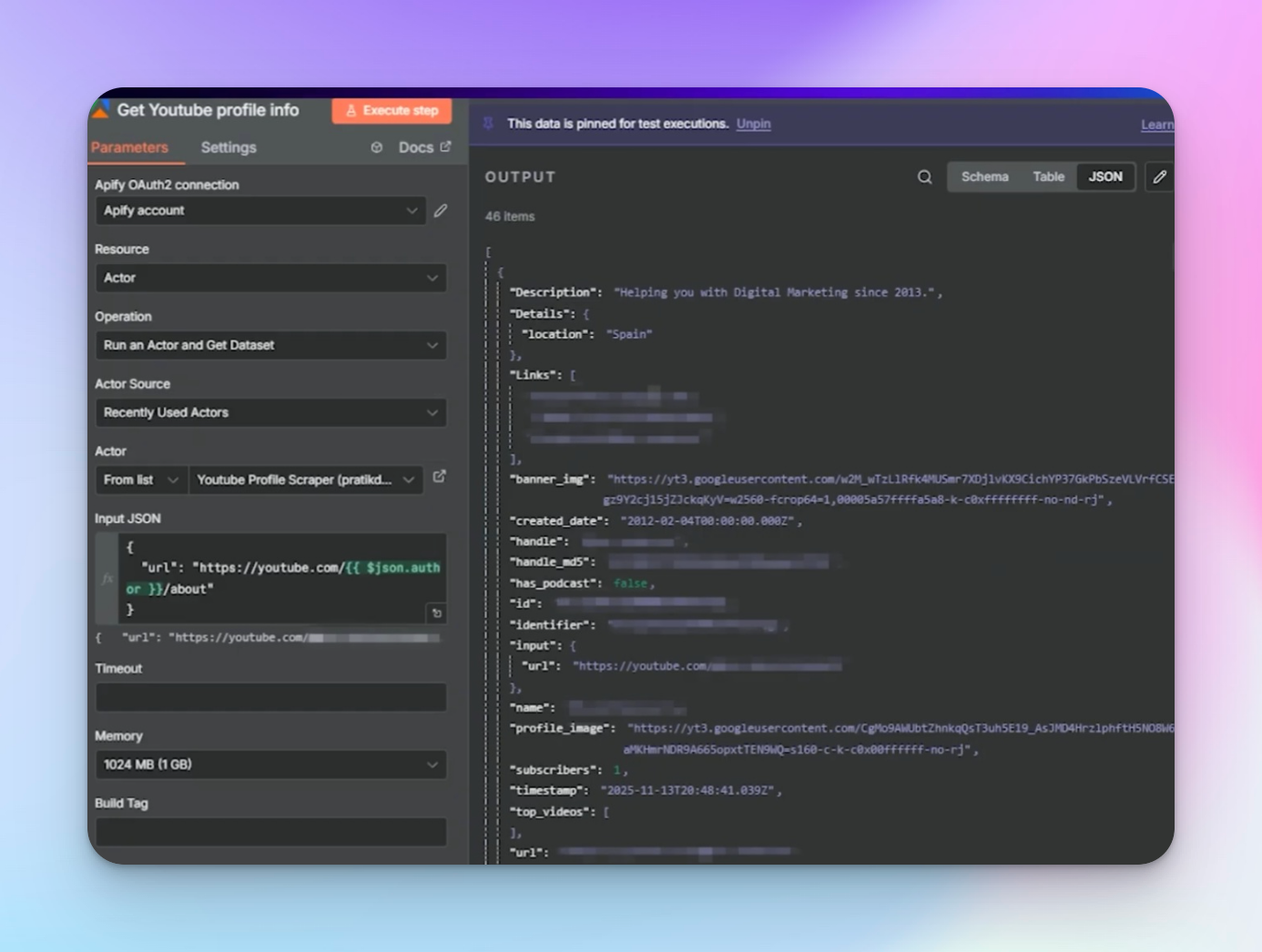Collapse the "Details" JSON object

(x=586, y=314)
